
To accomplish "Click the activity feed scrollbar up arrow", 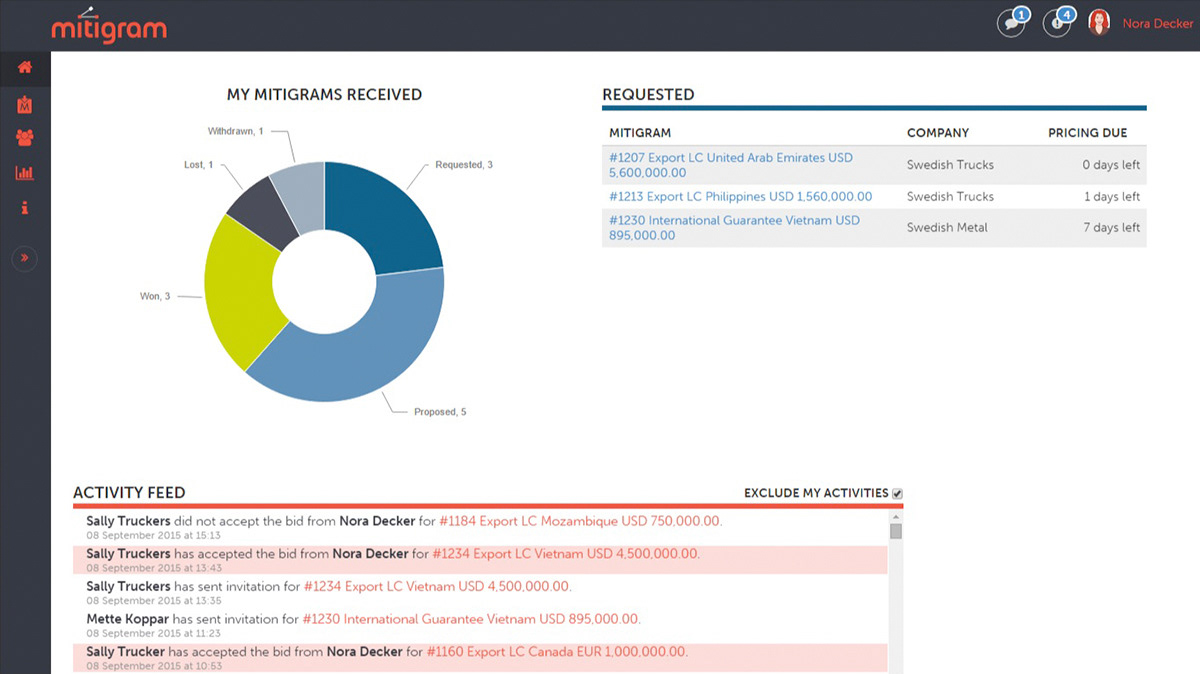I will tap(896, 516).
